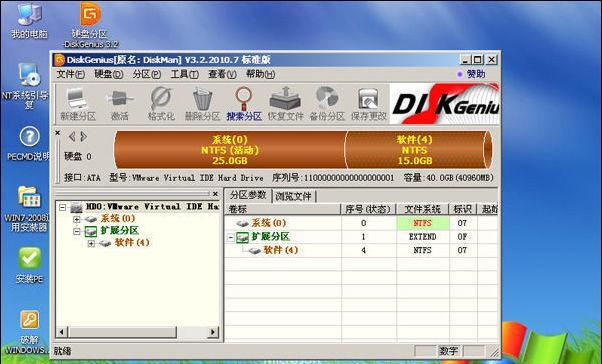Open the 工具(T) menu
The width and height of the screenshot is (602, 364).
pos(184,74)
